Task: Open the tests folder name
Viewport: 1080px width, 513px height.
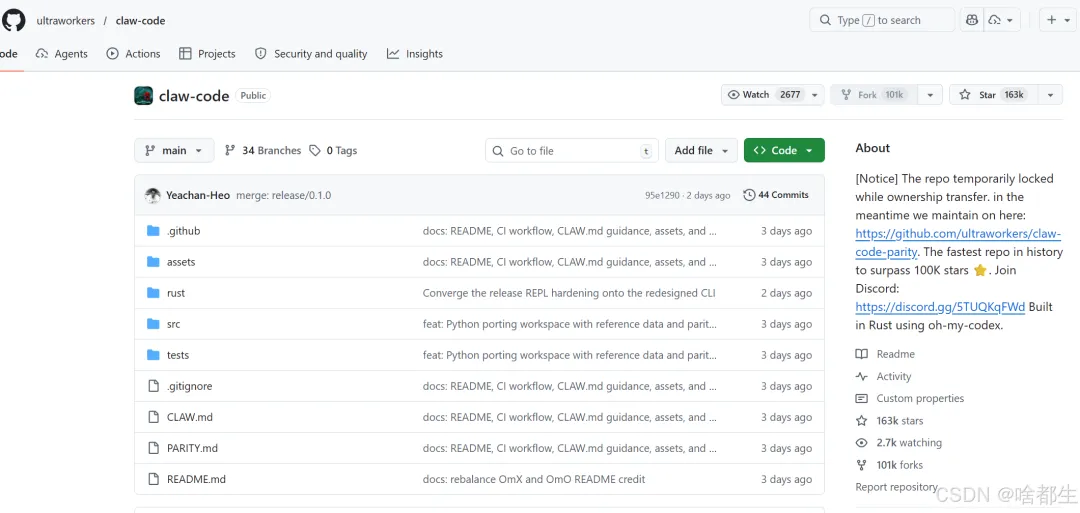Action: click(x=178, y=355)
